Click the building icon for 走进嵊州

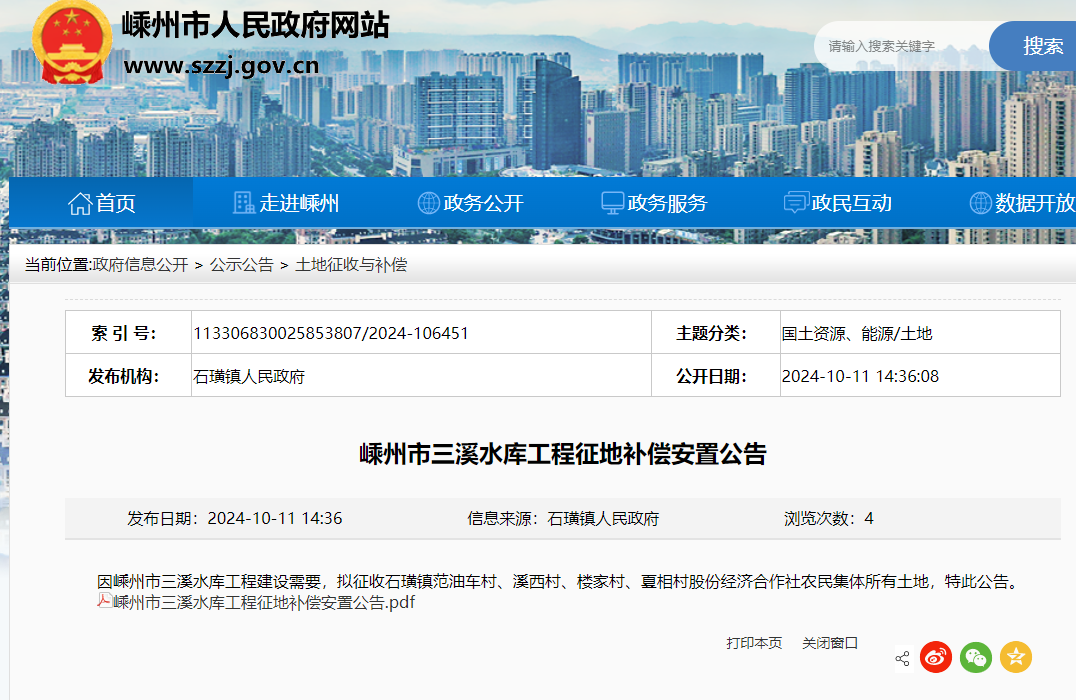(x=244, y=204)
